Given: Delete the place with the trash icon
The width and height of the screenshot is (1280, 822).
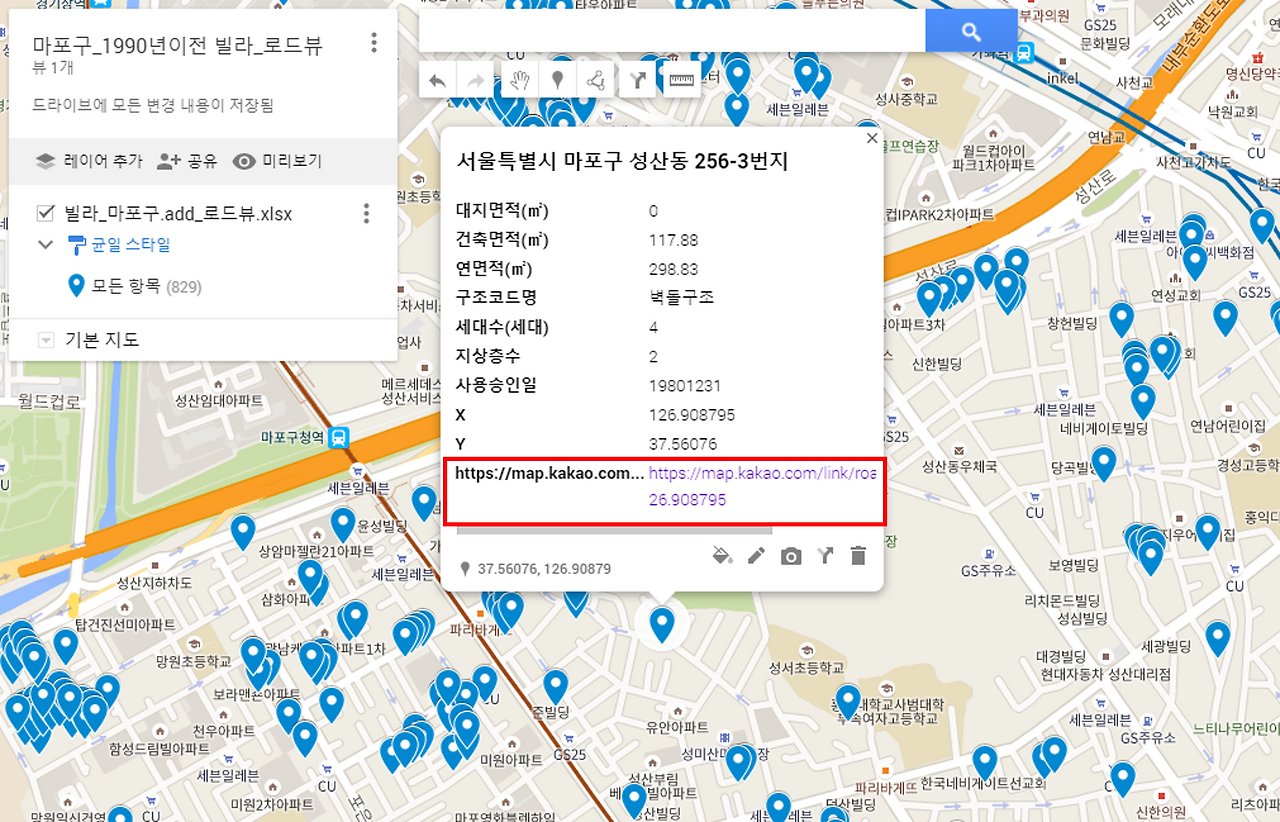Looking at the screenshot, I should point(858,556).
